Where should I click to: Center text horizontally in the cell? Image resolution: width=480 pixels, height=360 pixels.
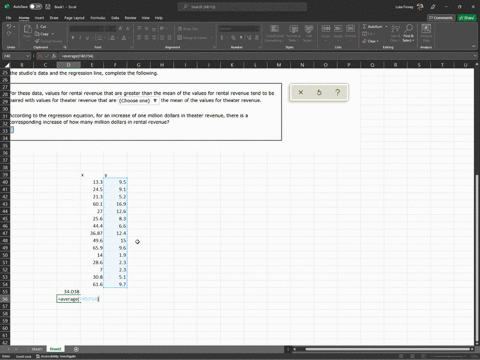147,38
